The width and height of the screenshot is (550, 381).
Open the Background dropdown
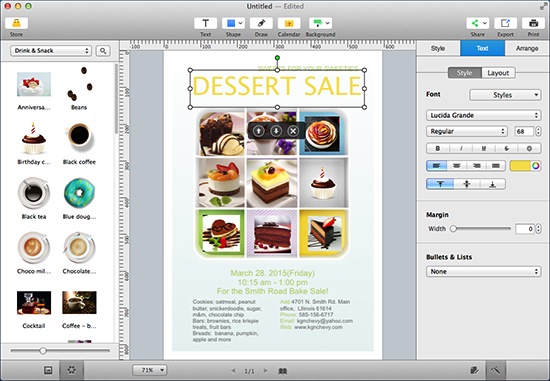pyautogui.click(x=320, y=24)
